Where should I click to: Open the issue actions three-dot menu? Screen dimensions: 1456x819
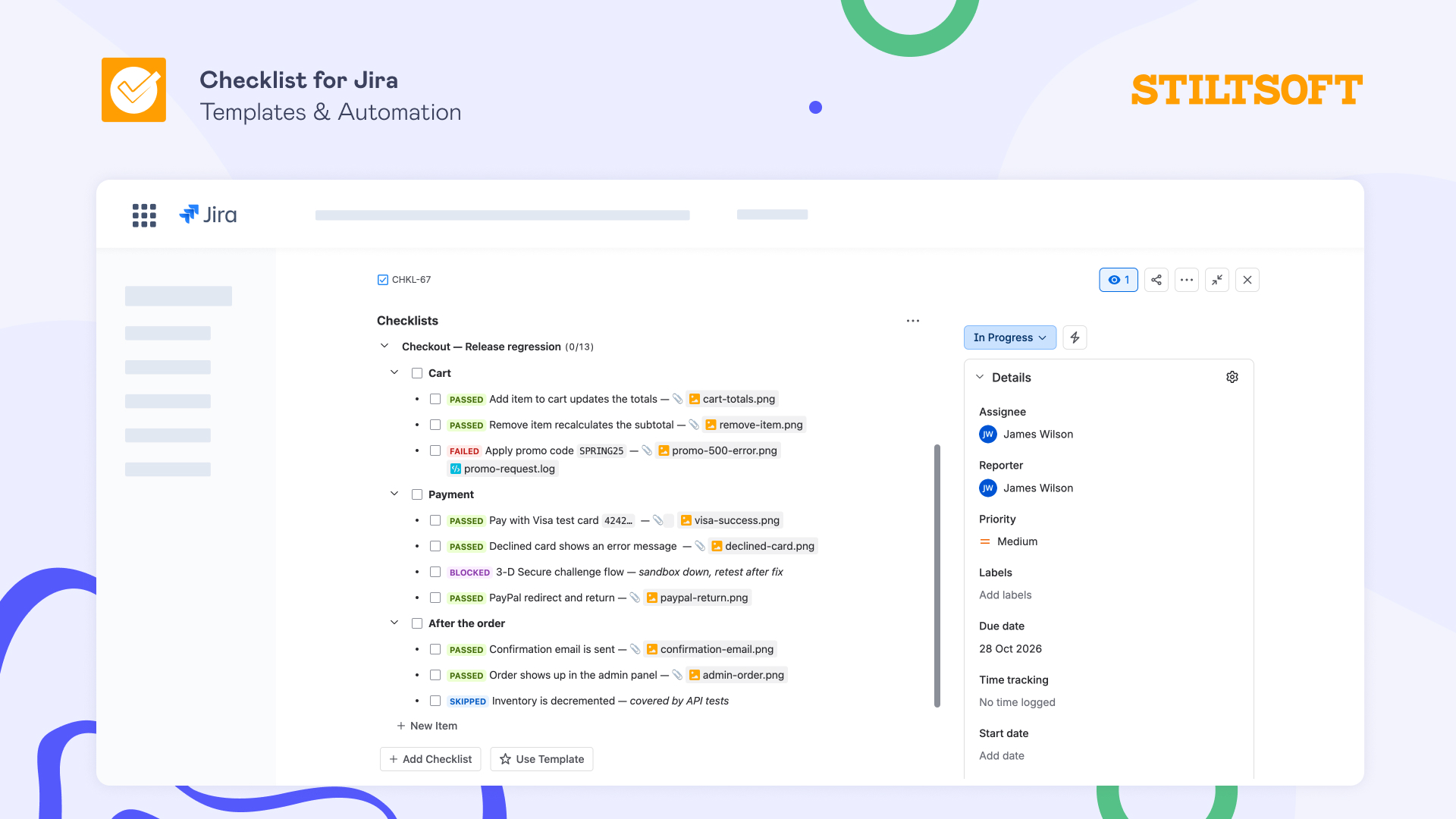click(x=1187, y=280)
